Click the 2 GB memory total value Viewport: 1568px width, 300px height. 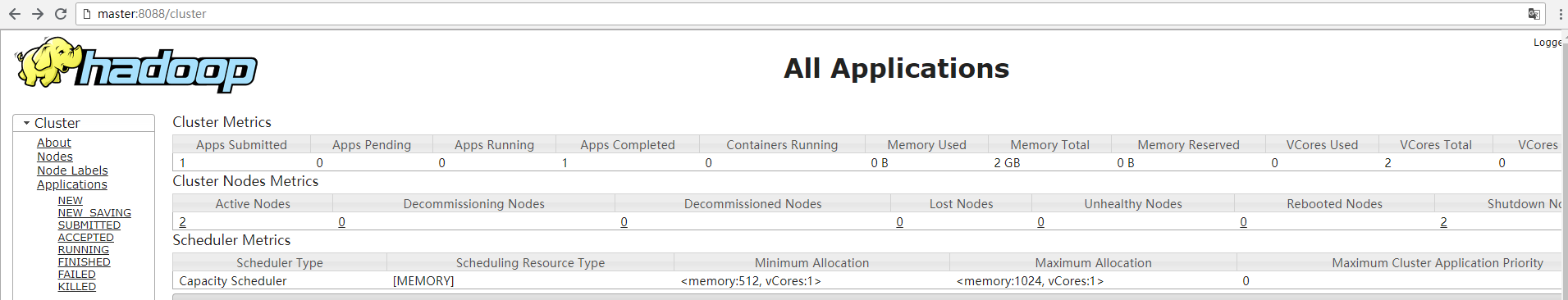click(1008, 163)
